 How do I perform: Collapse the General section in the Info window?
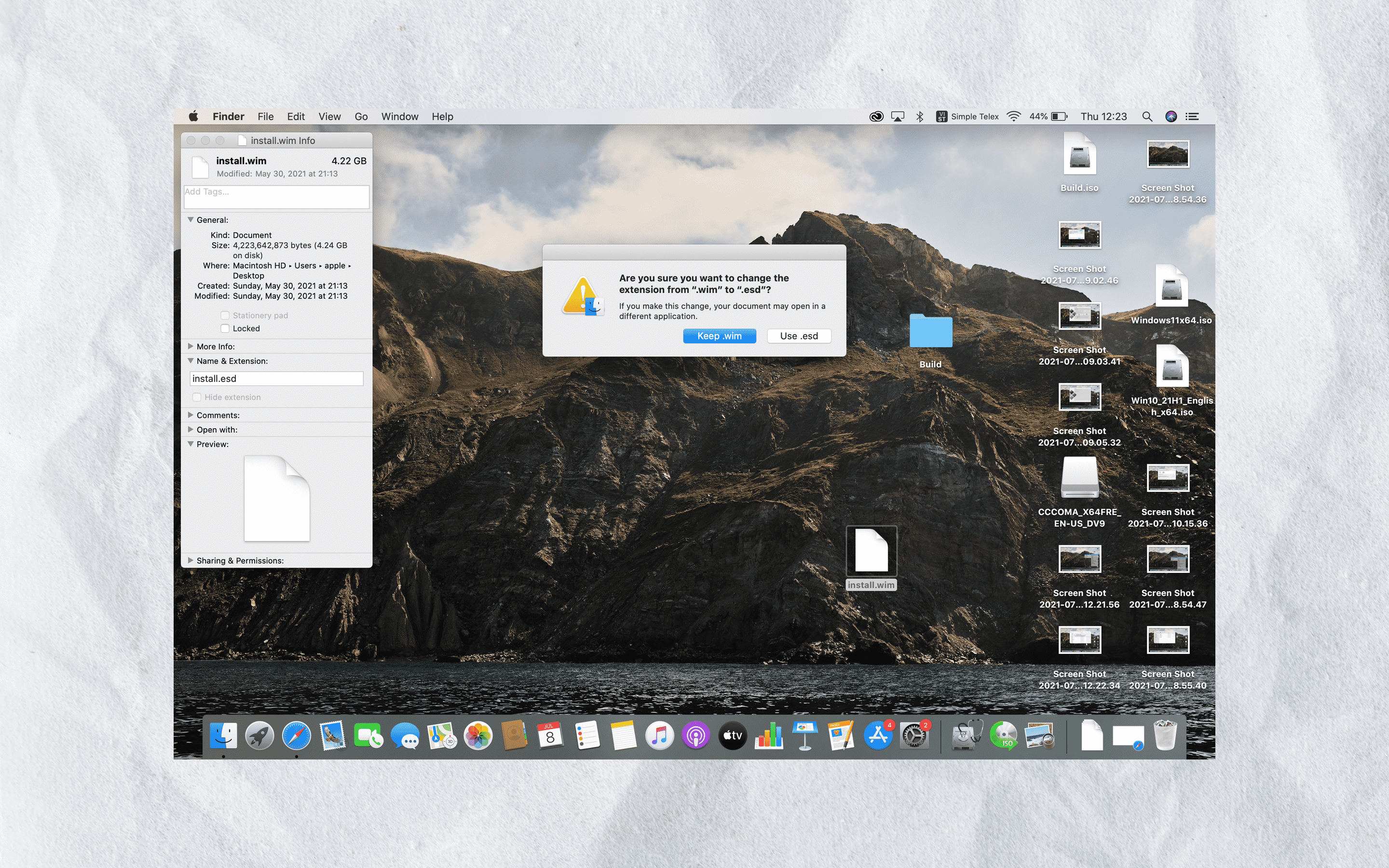(x=191, y=220)
